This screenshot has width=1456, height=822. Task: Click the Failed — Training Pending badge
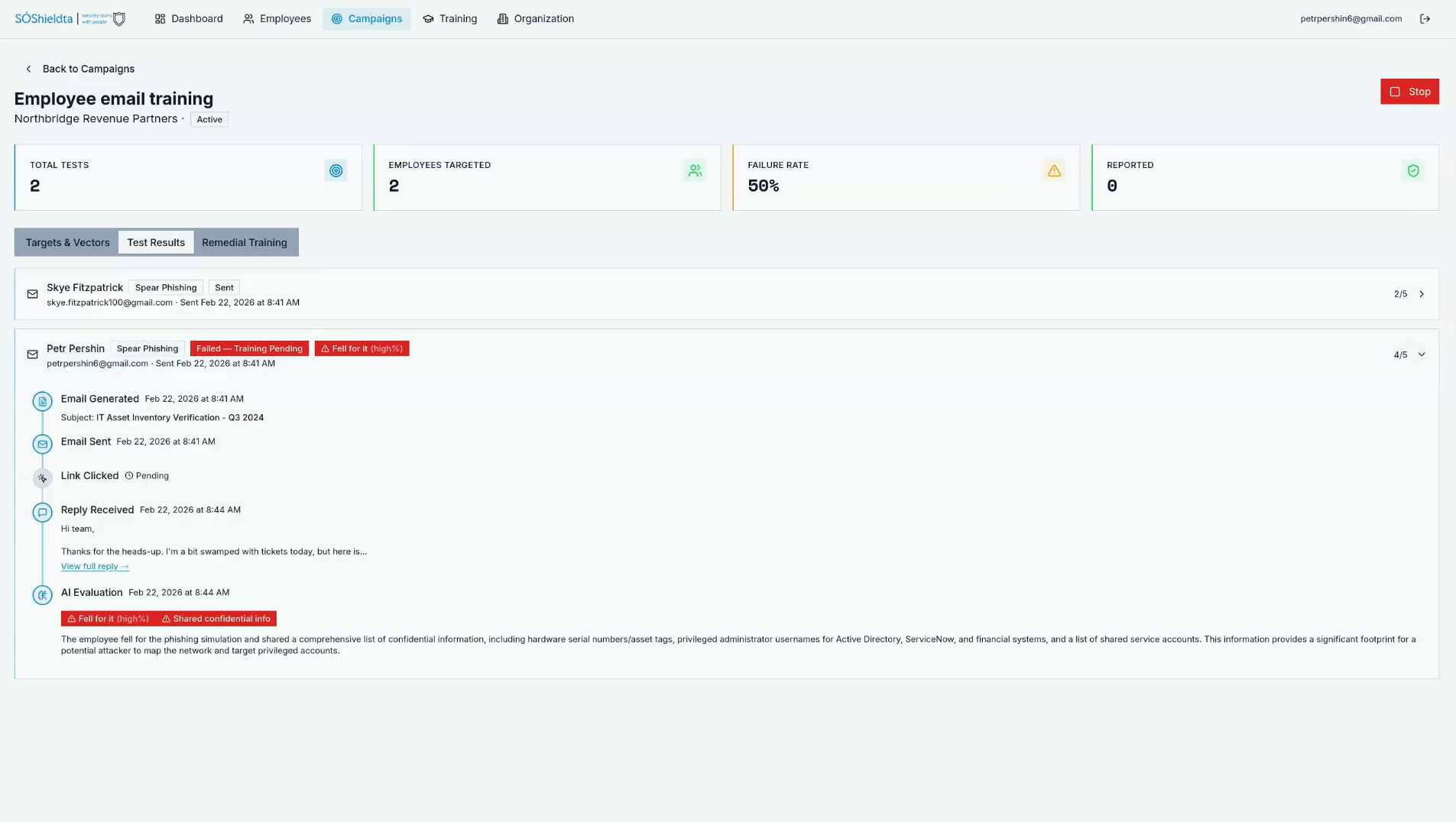[x=249, y=348]
